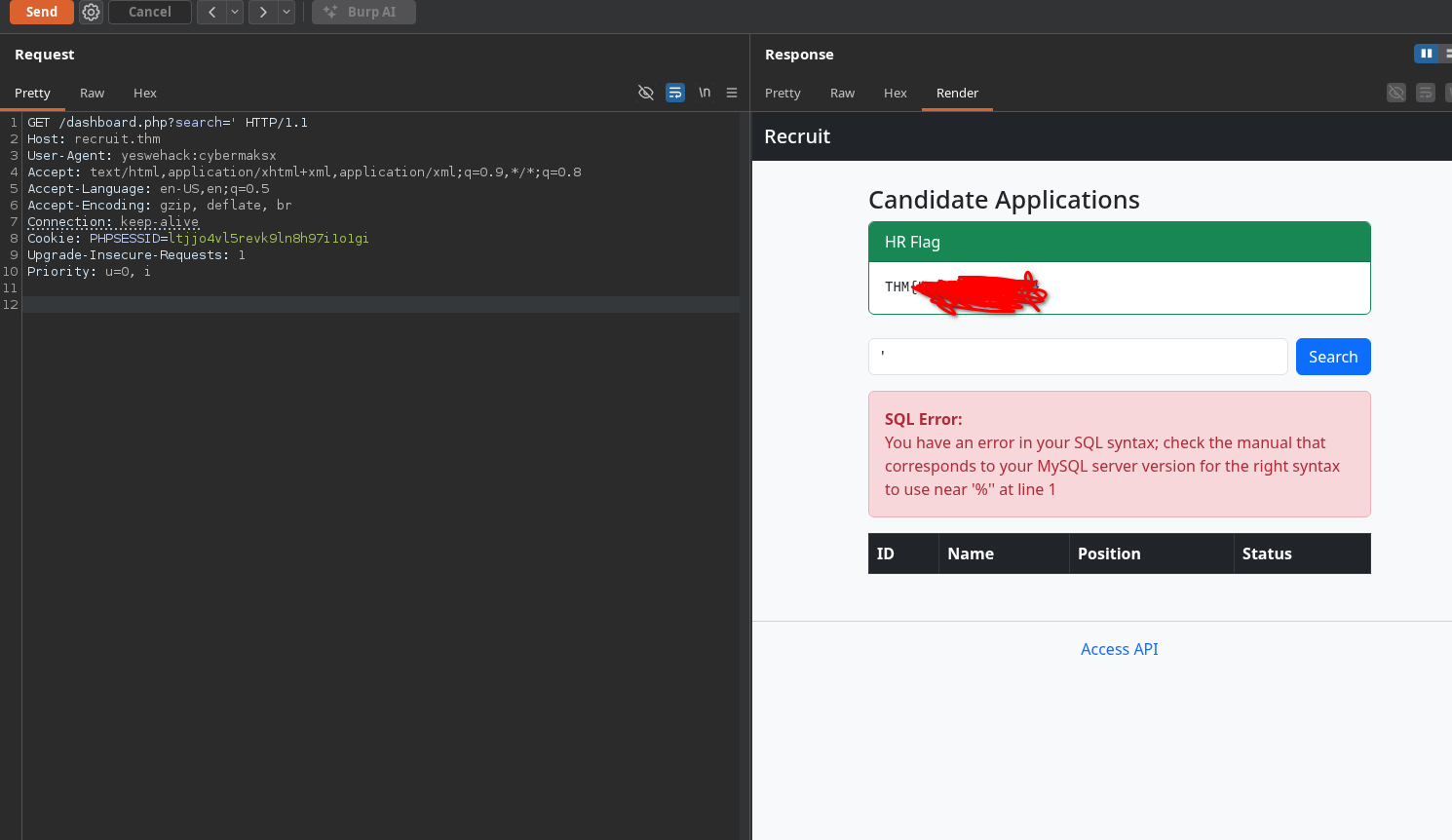The image size is (1452, 840).
Task: Select the Response Render tab
Action: point(957,93)
